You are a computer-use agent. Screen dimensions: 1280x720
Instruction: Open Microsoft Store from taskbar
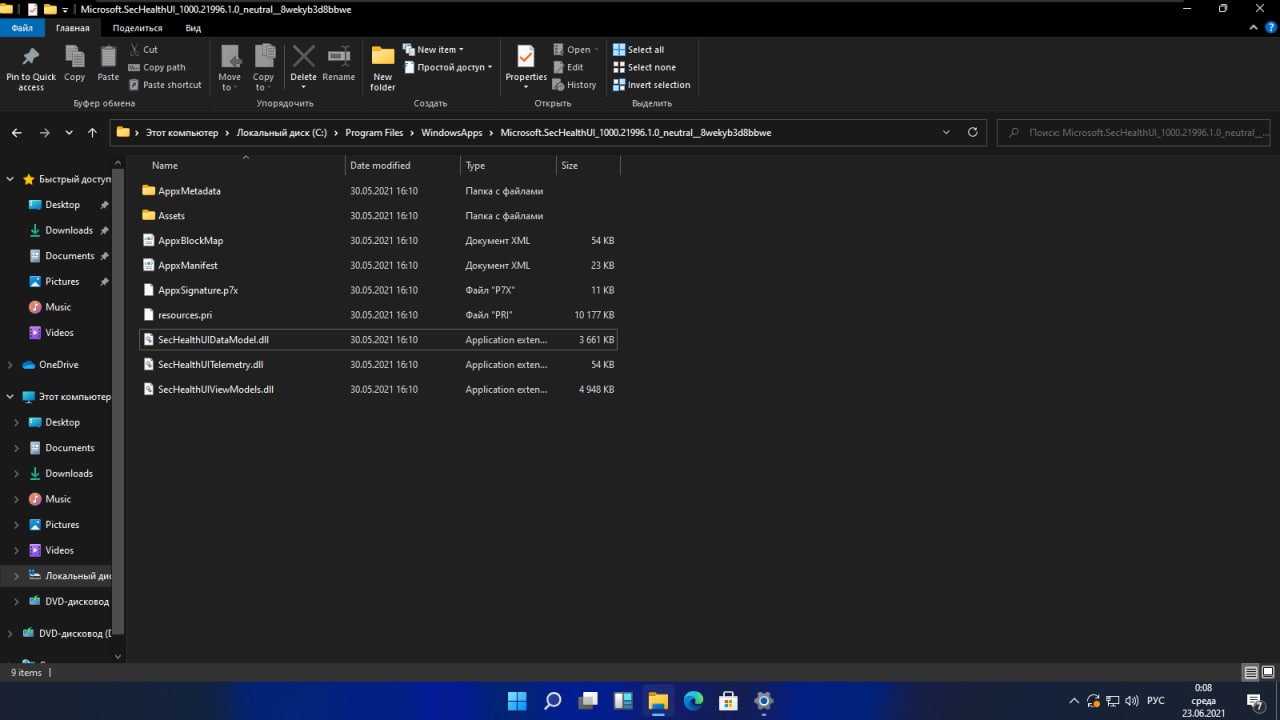tap(728, 701)
